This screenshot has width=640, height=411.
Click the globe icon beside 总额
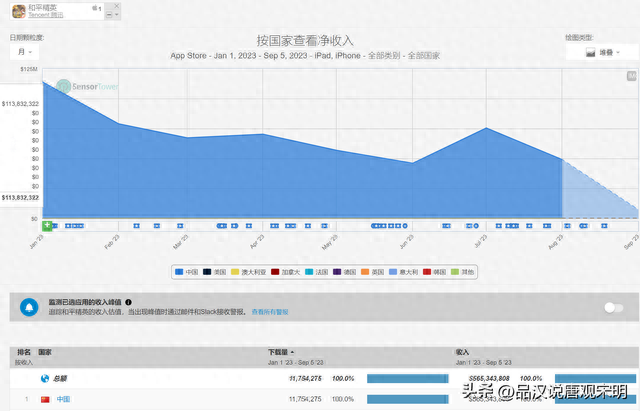pyautogui.click(x=45, y=378)
